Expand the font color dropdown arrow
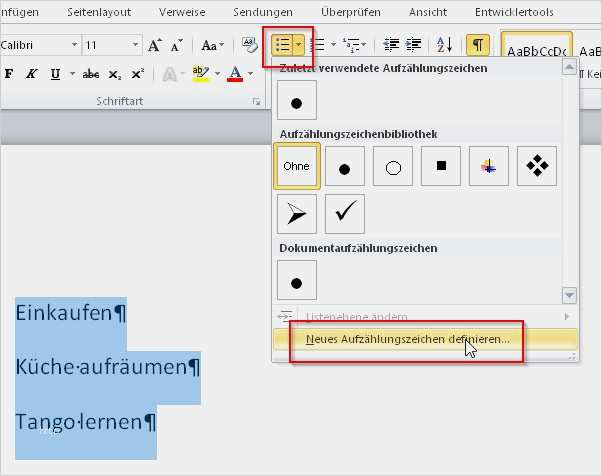This screenshot has height=476, width=602. click(x=251, y=73)
